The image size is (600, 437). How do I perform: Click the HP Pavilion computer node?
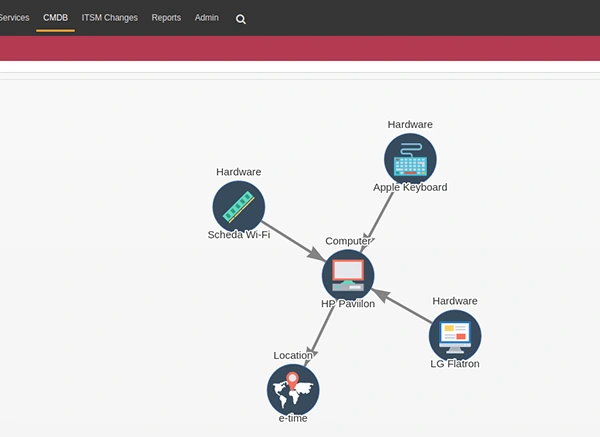pyautogui.click(x=348, y=276)
